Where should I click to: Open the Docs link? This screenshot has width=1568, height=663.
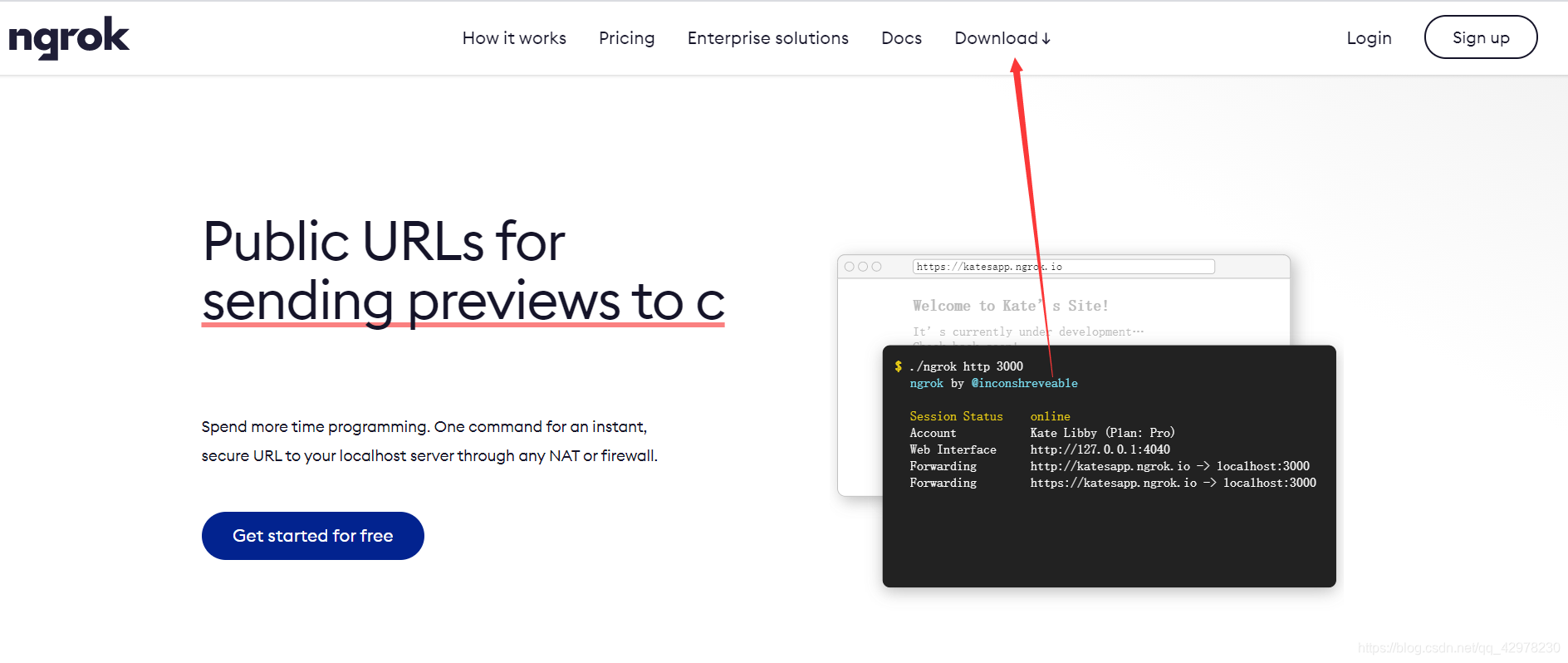(901, 38)
